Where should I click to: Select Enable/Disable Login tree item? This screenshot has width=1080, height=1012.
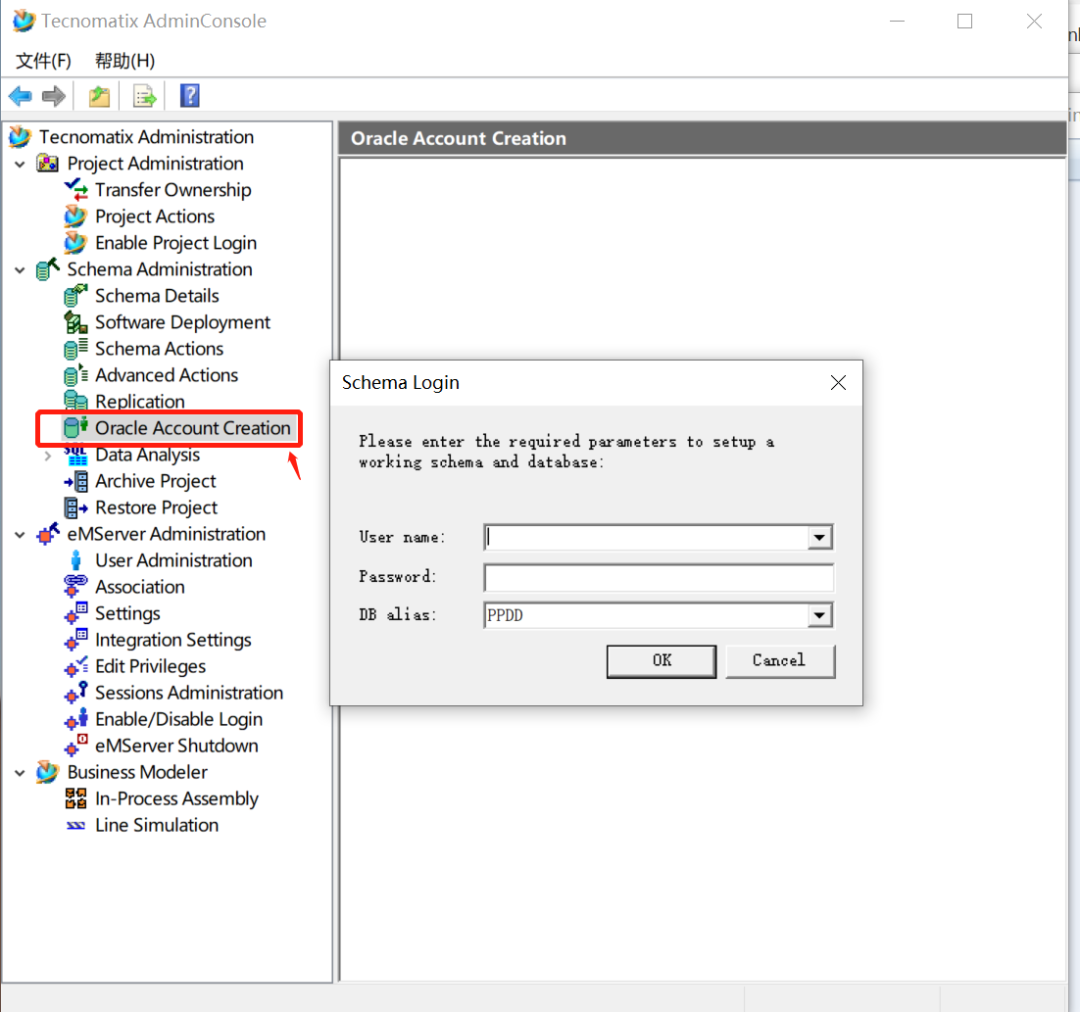pos(178,719)
